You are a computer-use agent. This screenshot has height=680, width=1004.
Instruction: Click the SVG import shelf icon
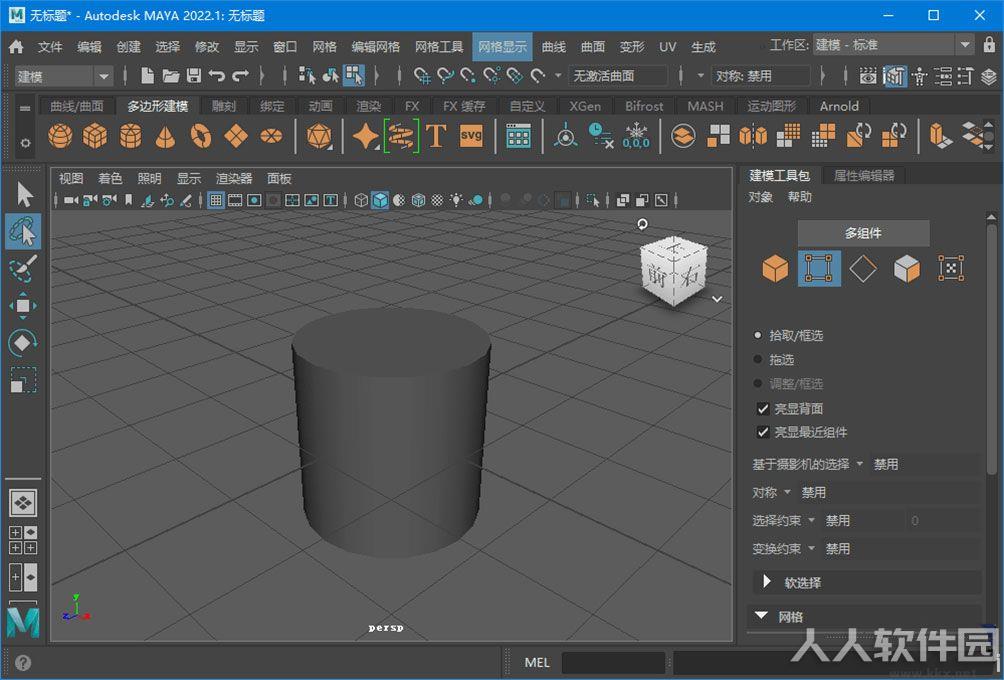[x=471, y=136]
